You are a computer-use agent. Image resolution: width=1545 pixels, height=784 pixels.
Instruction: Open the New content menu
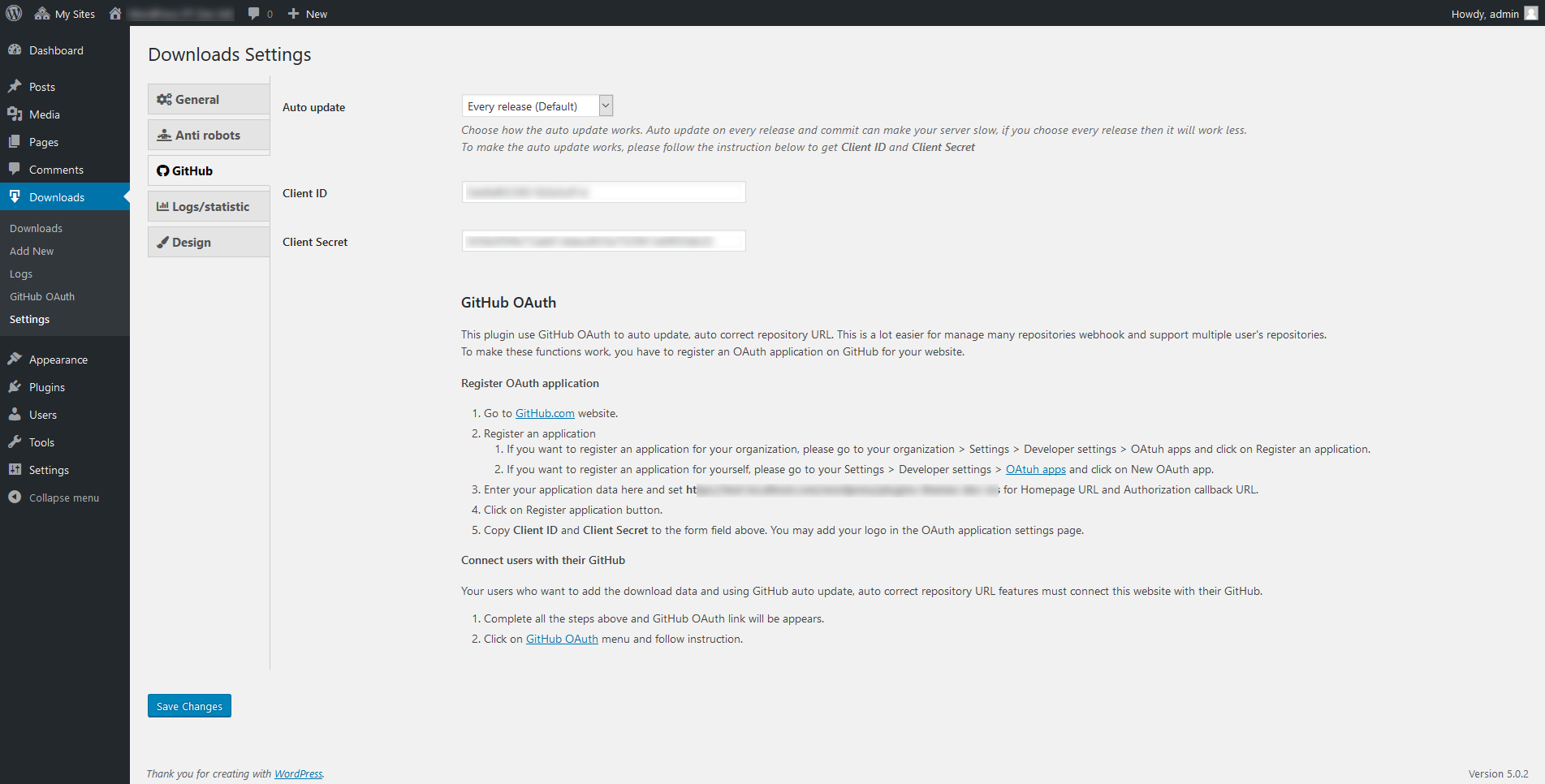tap(308, 14)
